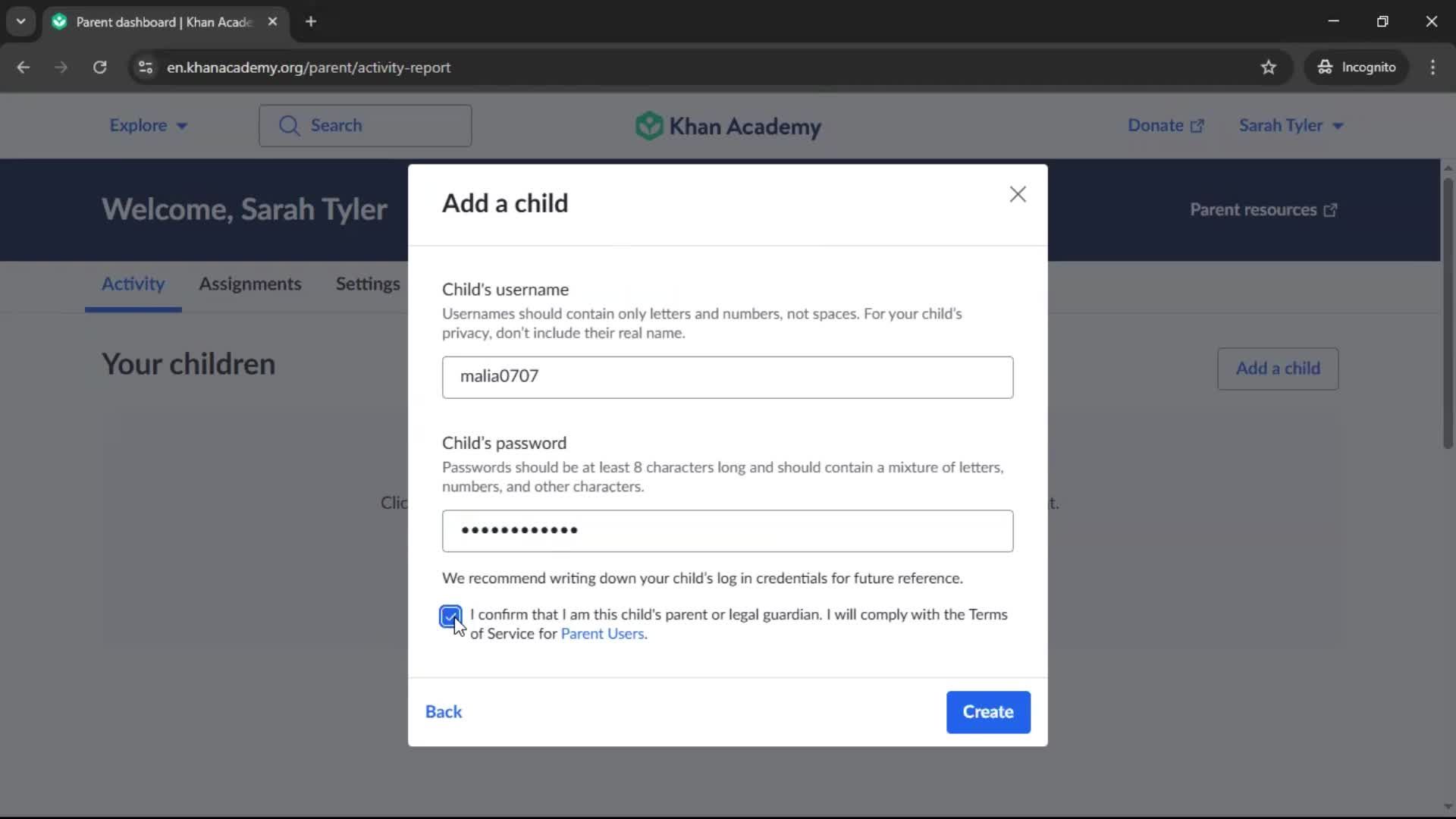Open Parent resources link

click(x=1263, y=210)
